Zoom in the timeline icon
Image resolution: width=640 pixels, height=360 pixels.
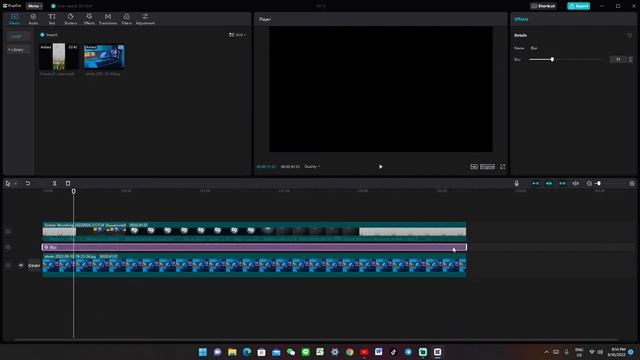click(632, 184)
